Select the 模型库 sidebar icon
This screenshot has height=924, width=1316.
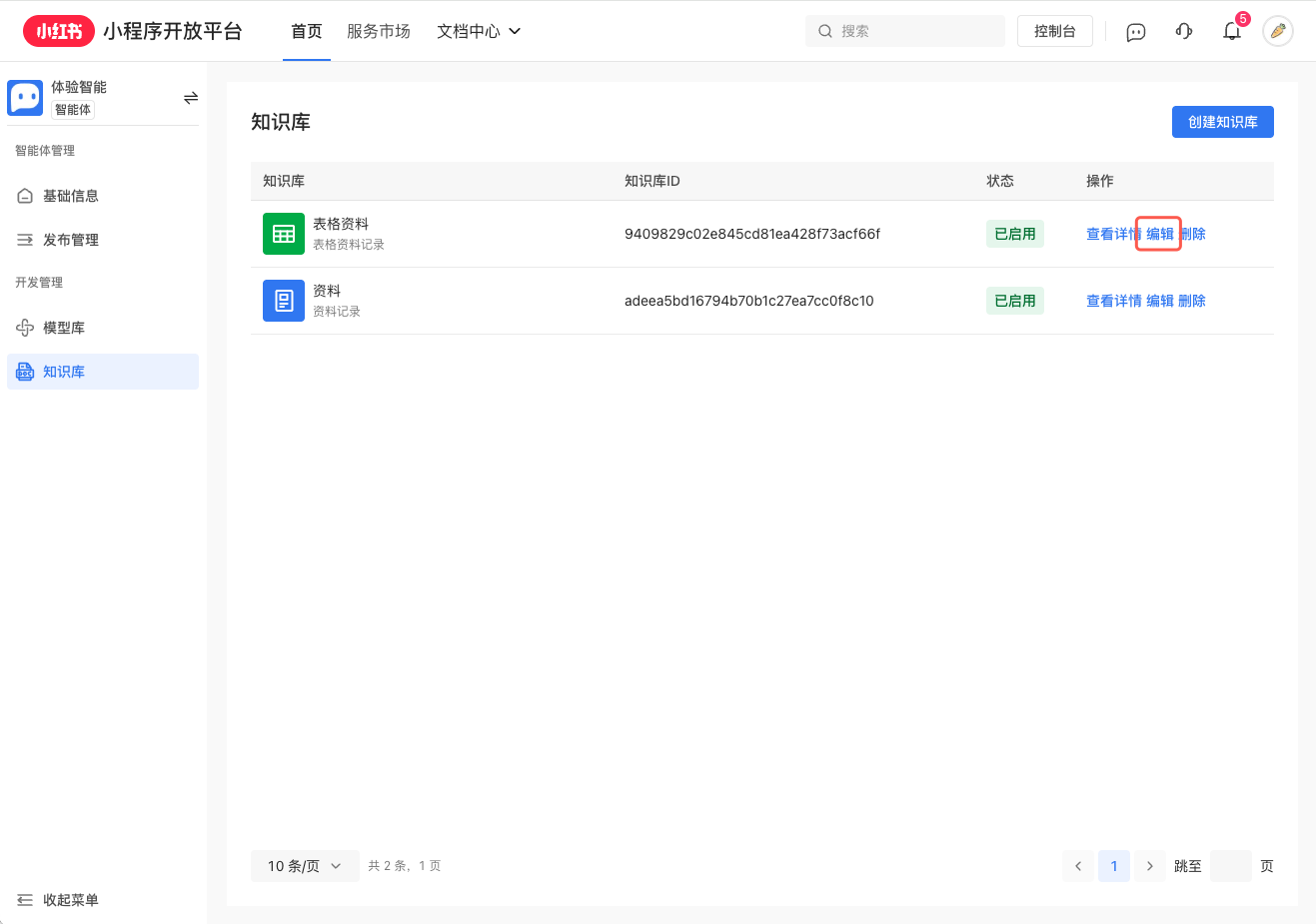point(25,327)
